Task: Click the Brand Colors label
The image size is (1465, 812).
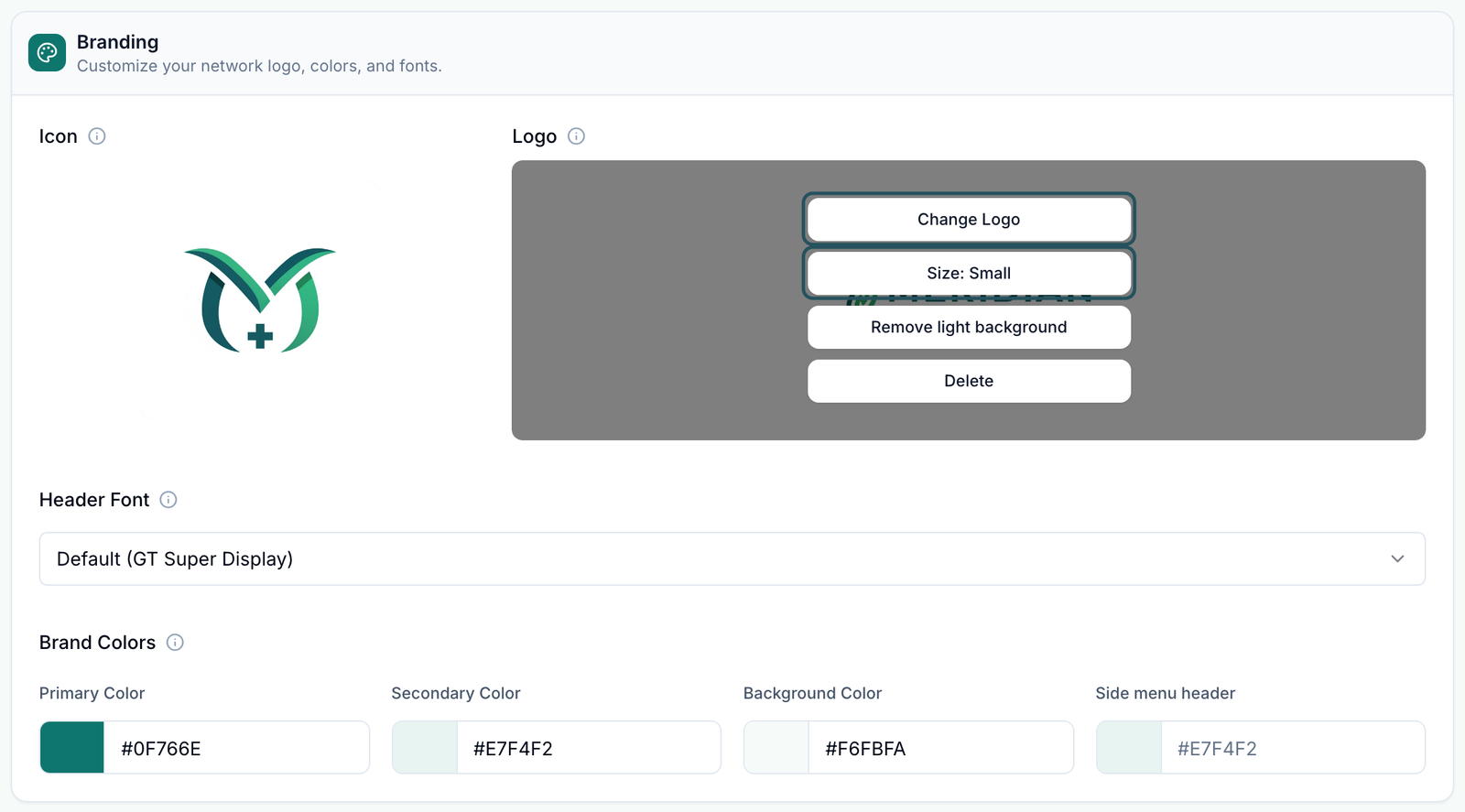Action: pyautogui.click(x=98, y=643)
